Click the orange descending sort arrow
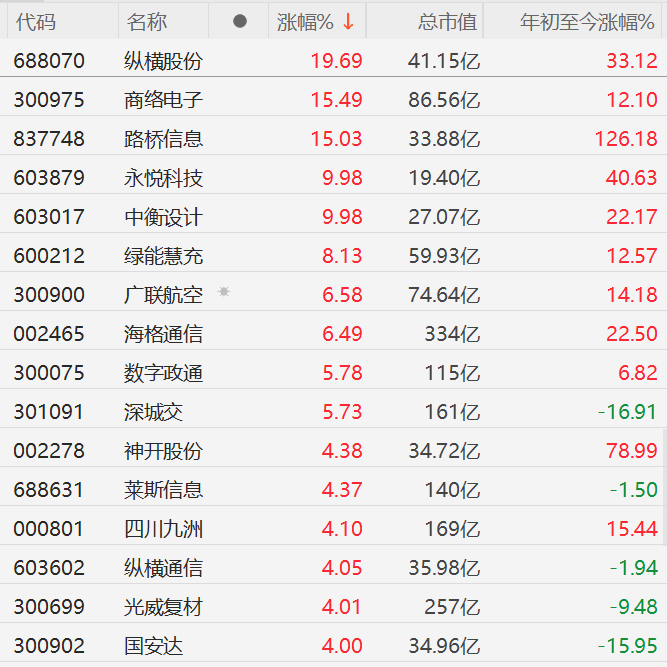This screenshot has height=667, width=667. (x=348, y=22)
